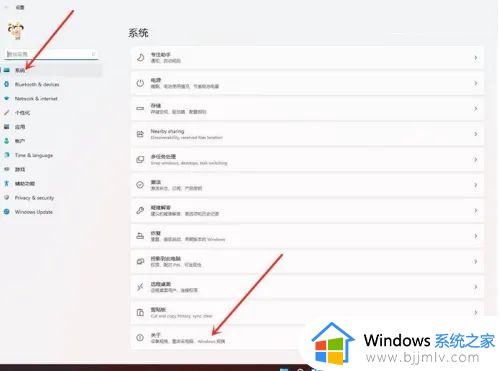Click the projection icon for 投影到此电脑
The height and width of the screenshot is (371, 500).
140,262
